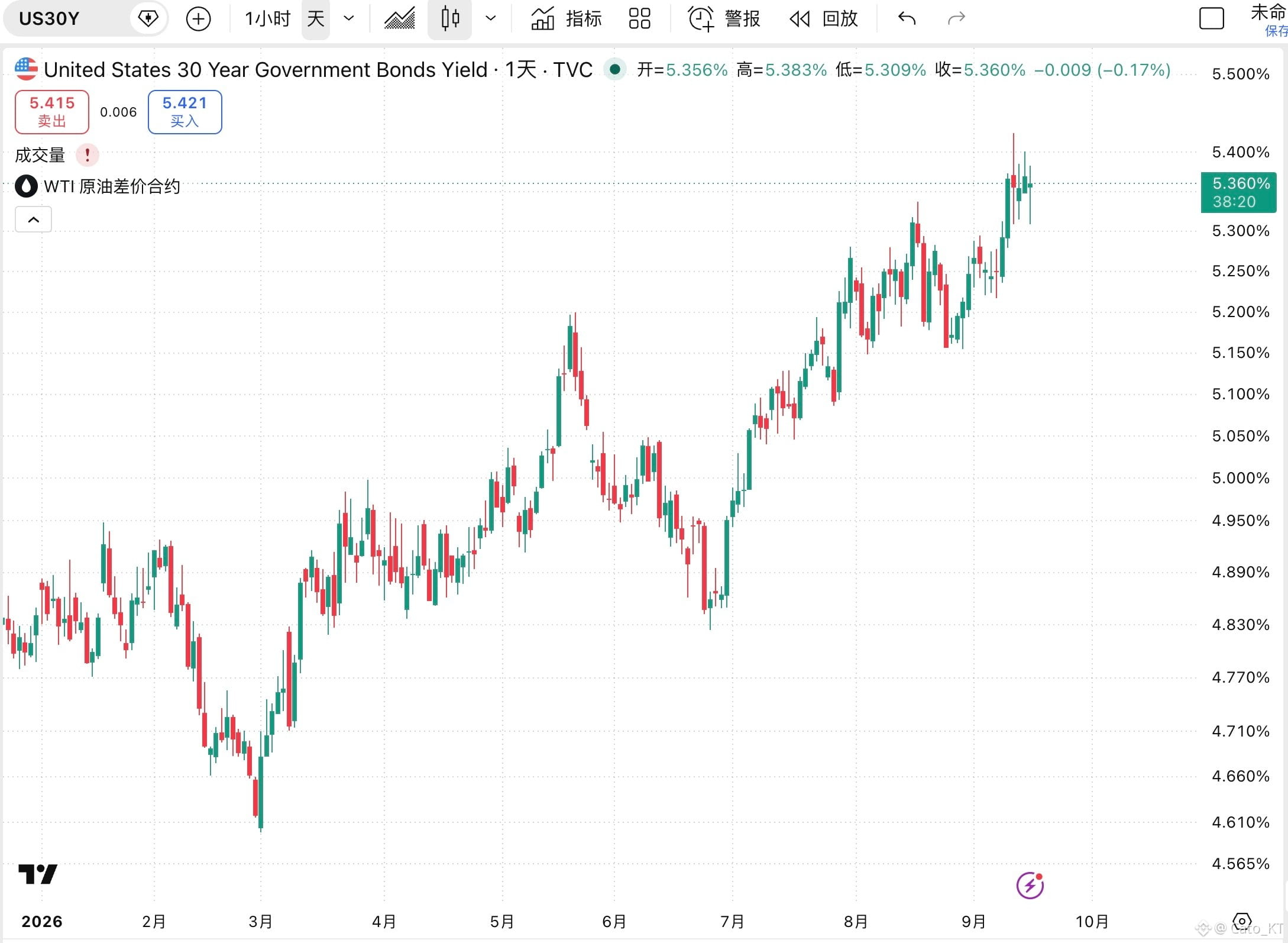The width and height of the screenshot is (1288, 943).
Task: Redo the chart action
Action: click(956, 19)
